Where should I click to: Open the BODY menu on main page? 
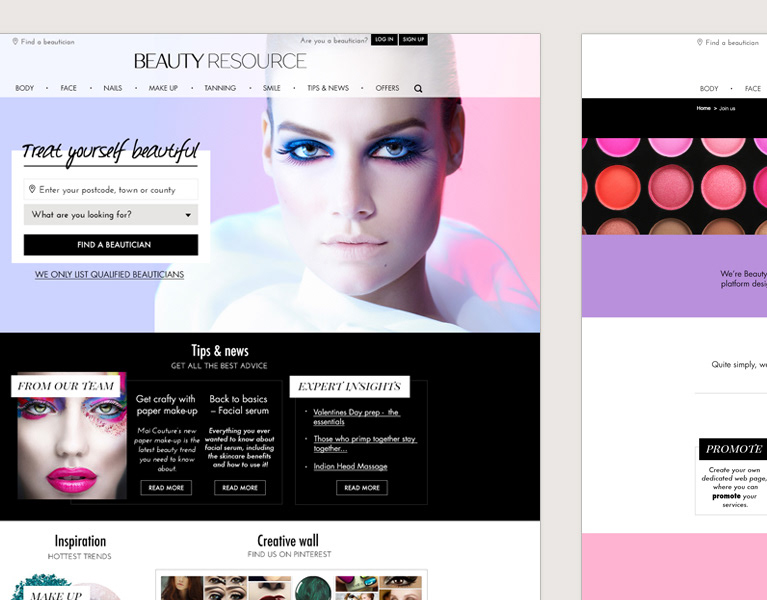tap(24, 88)
